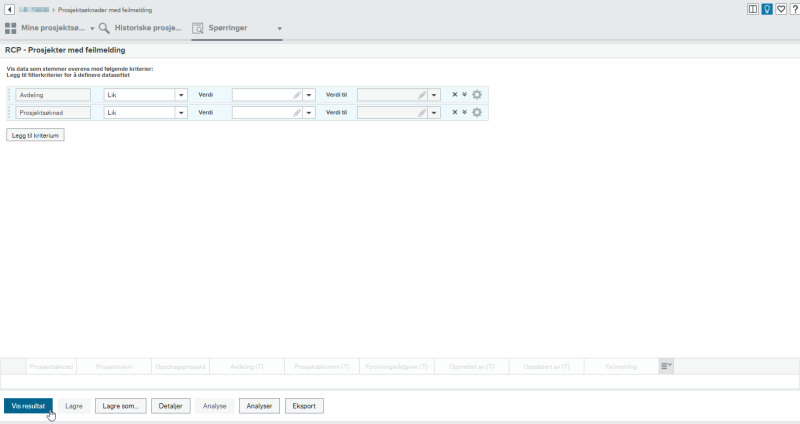800x424 pixels.
Task: Click the Historiske prosje... magnifier icon
Action: (104, 28)
